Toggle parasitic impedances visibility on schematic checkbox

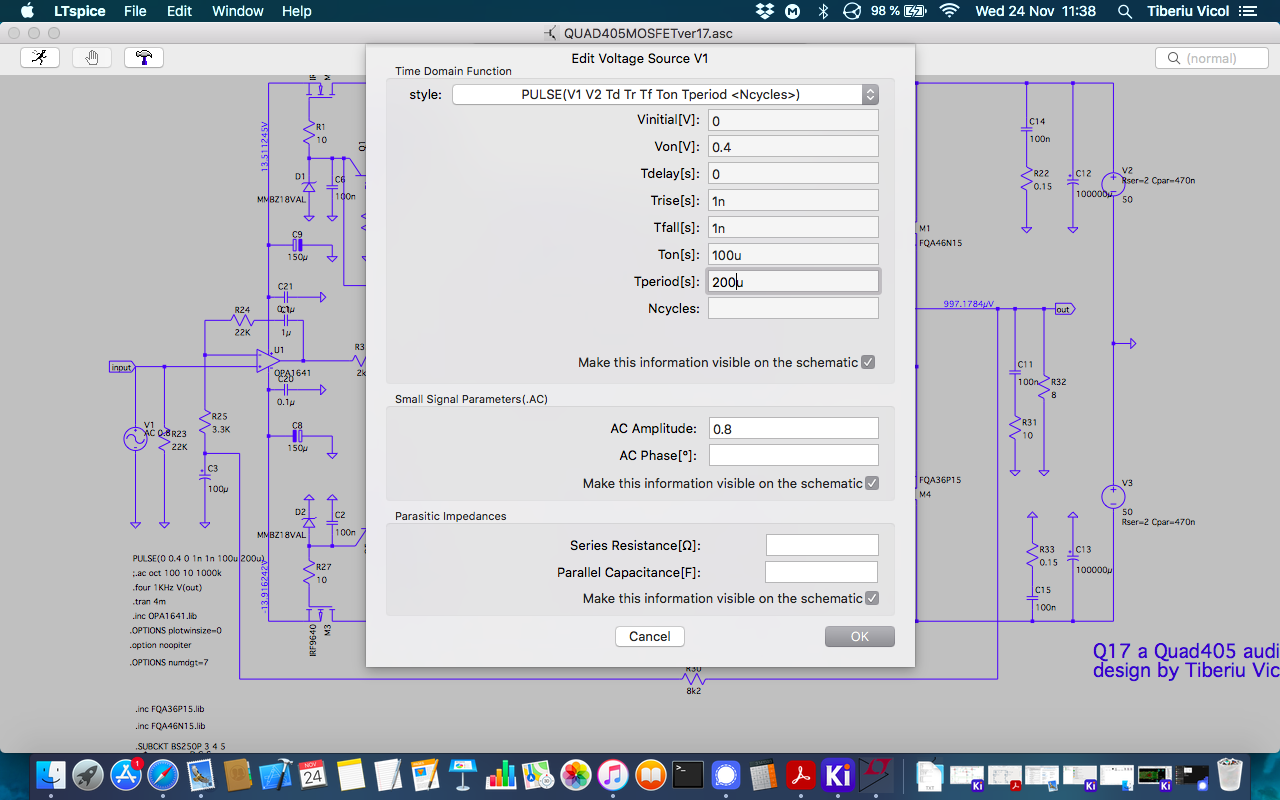click(x=872, y=598)
